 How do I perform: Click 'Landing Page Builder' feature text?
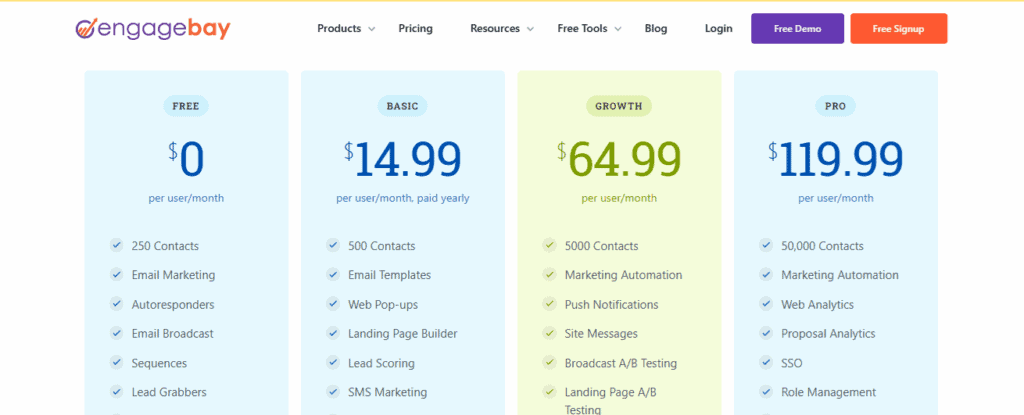tap(402, 334)
